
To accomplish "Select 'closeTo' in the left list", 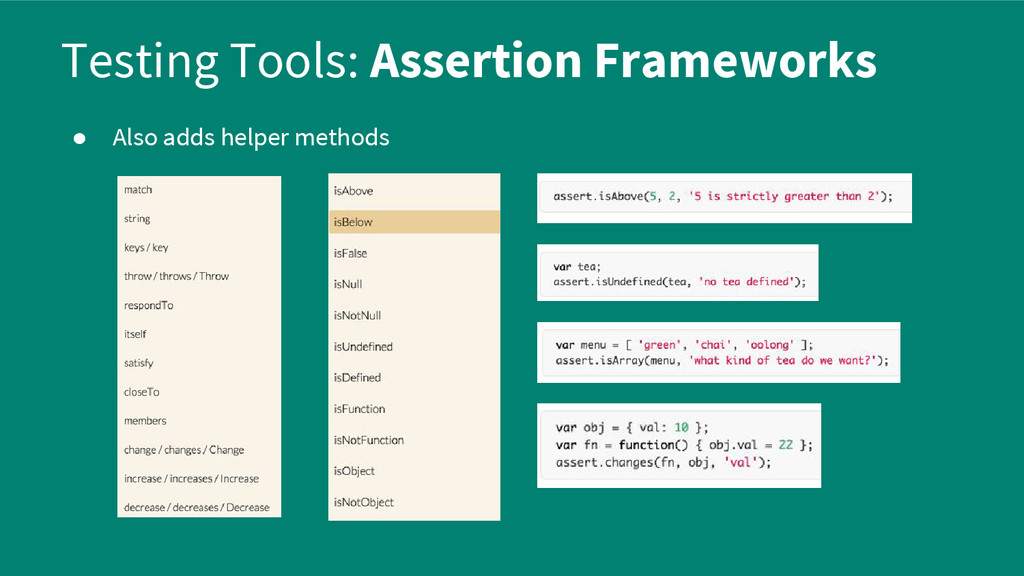I will coord(142,392).
